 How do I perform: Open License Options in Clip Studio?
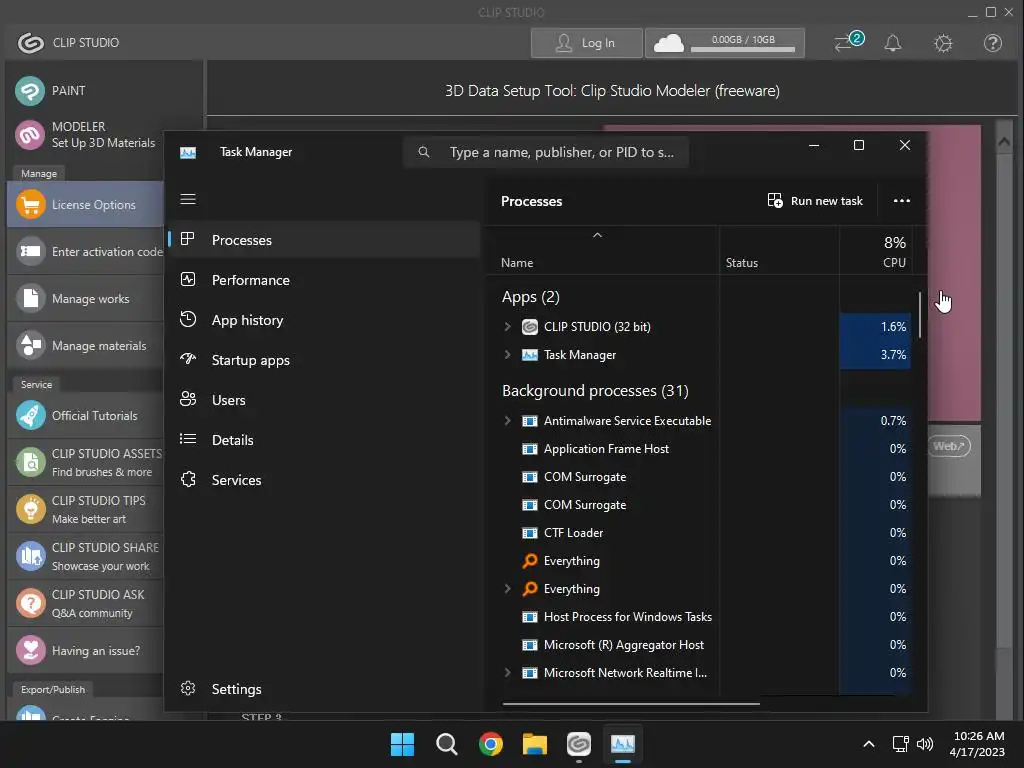pyautogui.click(x=86, y=204)
